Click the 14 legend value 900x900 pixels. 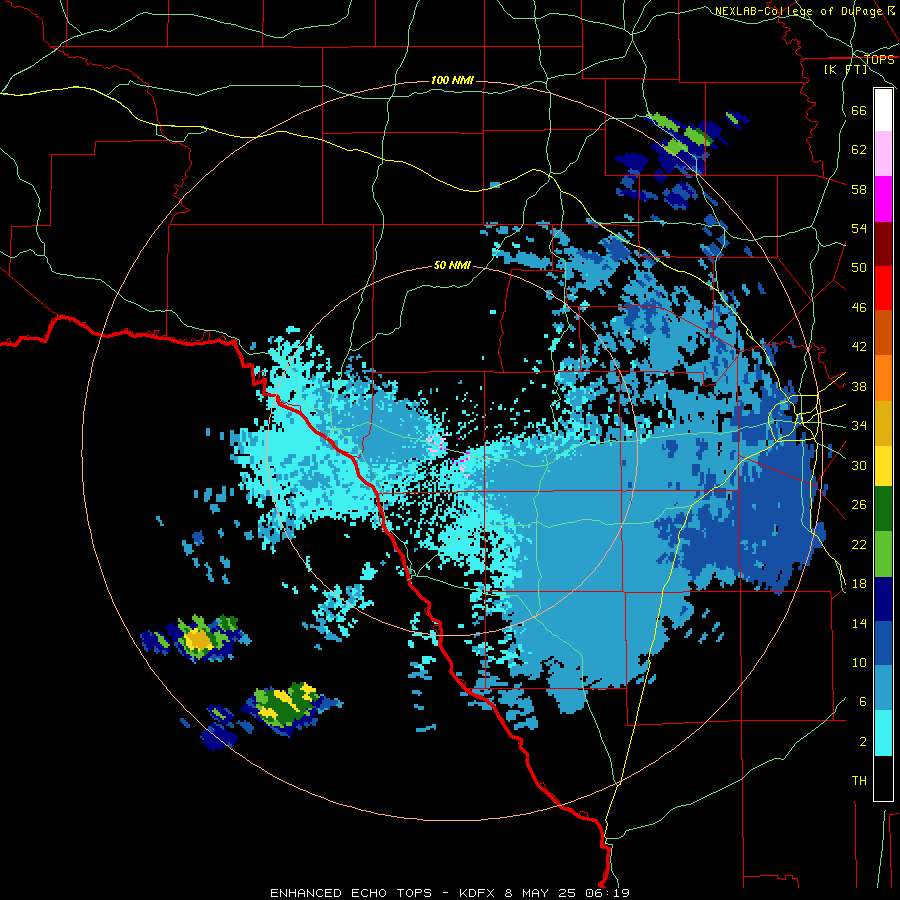859,623
